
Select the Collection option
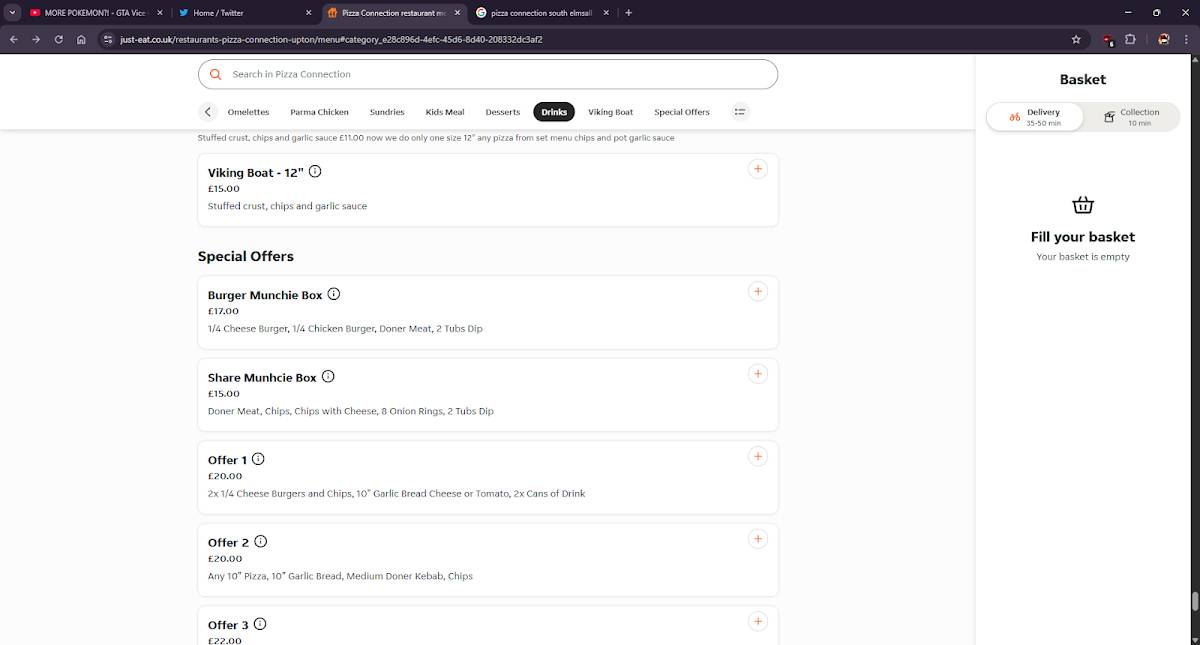click(1131, 117)
